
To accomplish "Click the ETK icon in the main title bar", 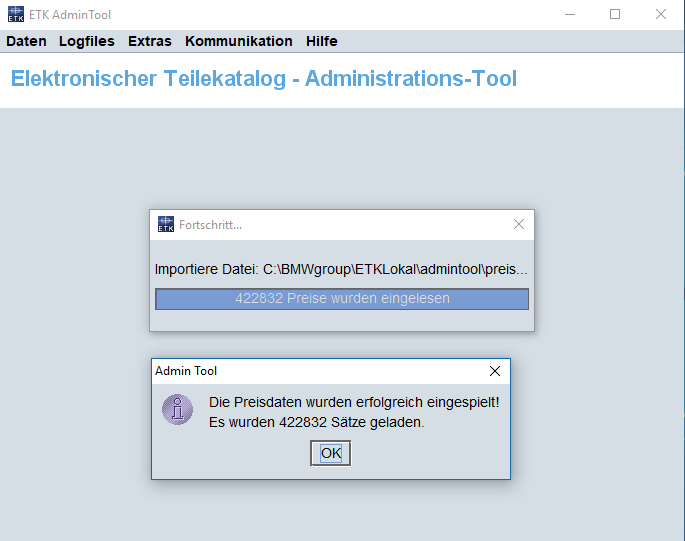I will coord(15,15).
